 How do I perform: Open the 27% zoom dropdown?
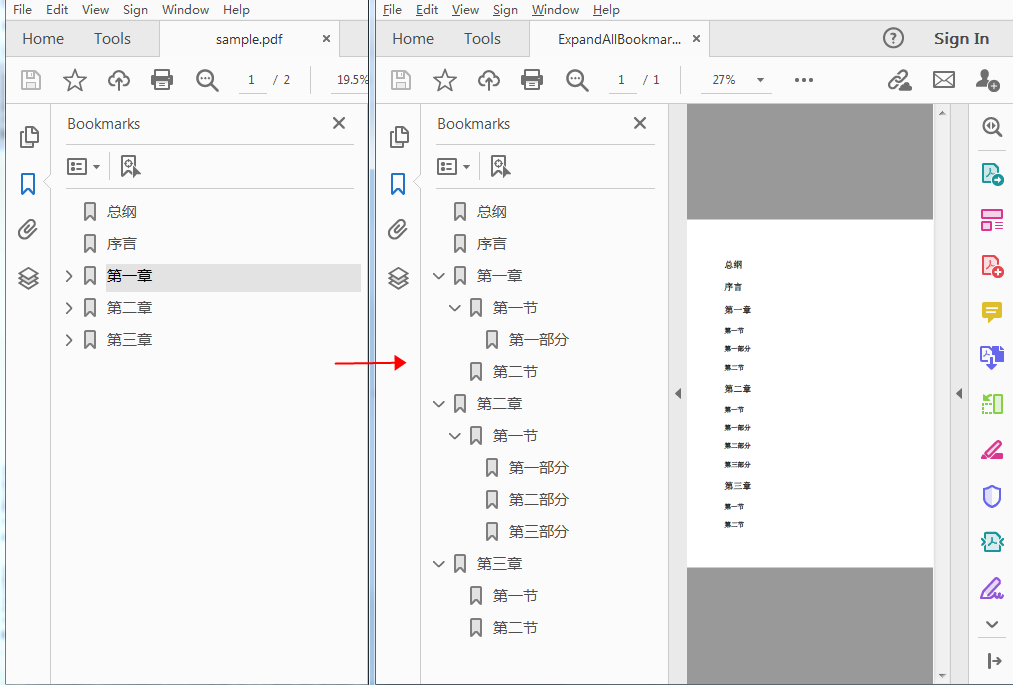pyautogui.click(x=760, y=80)
